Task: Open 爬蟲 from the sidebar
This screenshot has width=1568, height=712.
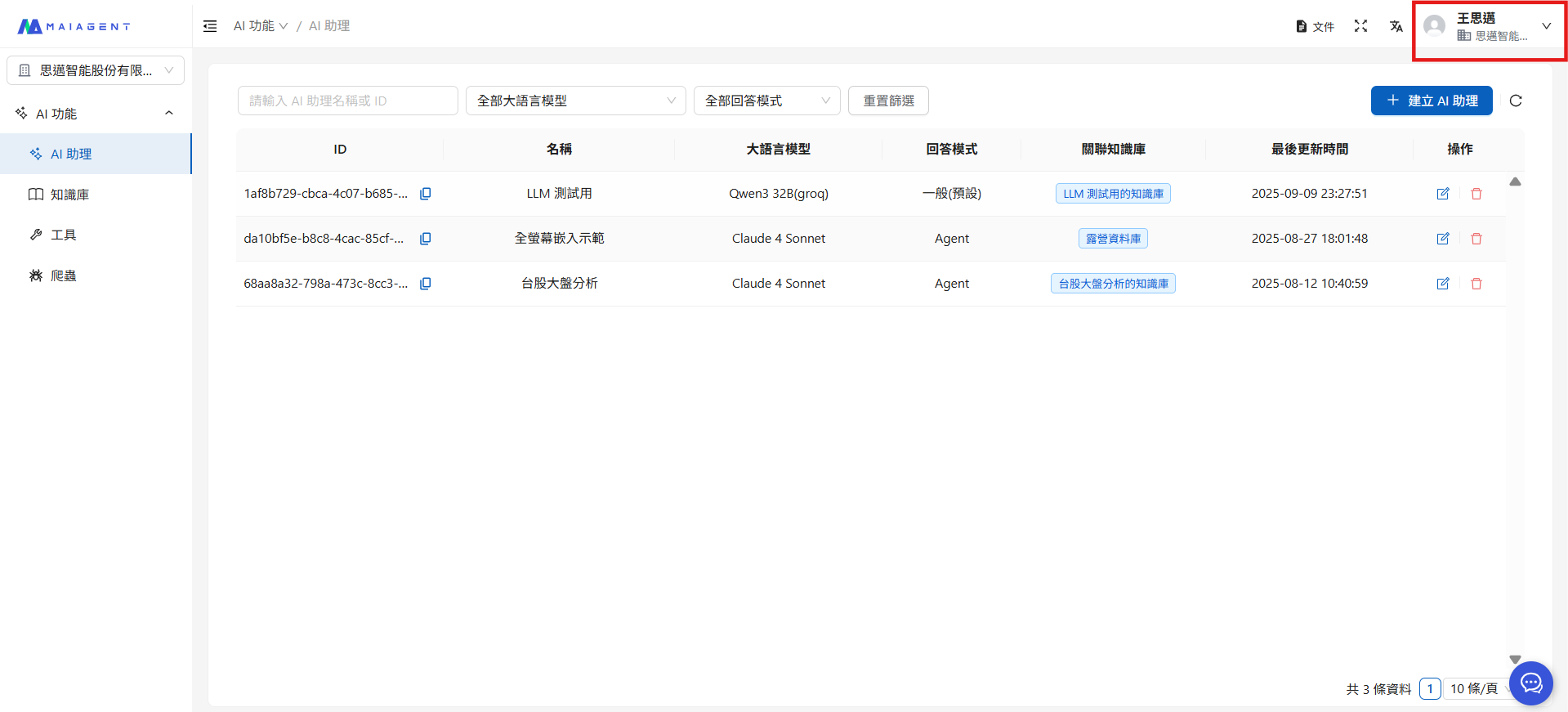Action: coord(63,275)
